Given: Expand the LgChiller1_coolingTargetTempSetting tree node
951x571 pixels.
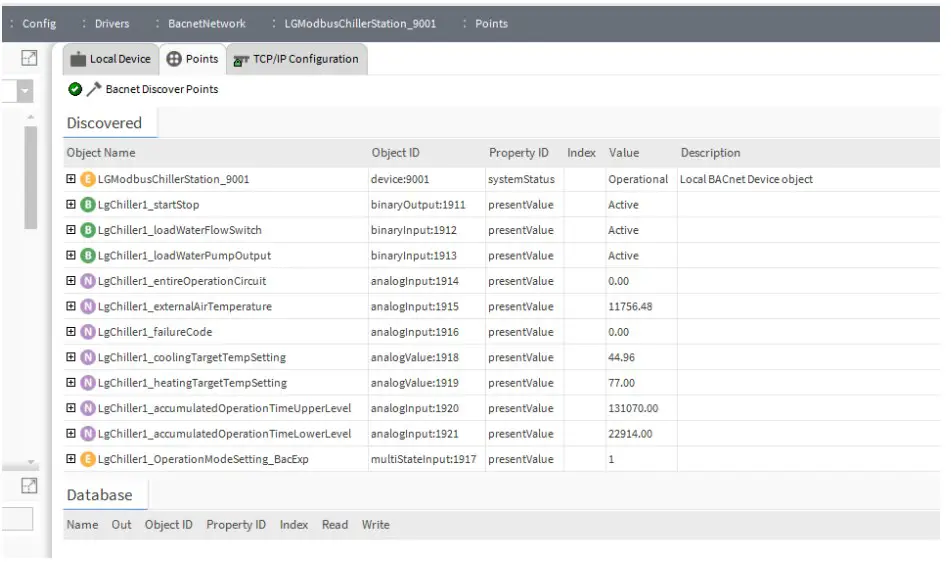Looking at the screenshot, I should 71,358.
